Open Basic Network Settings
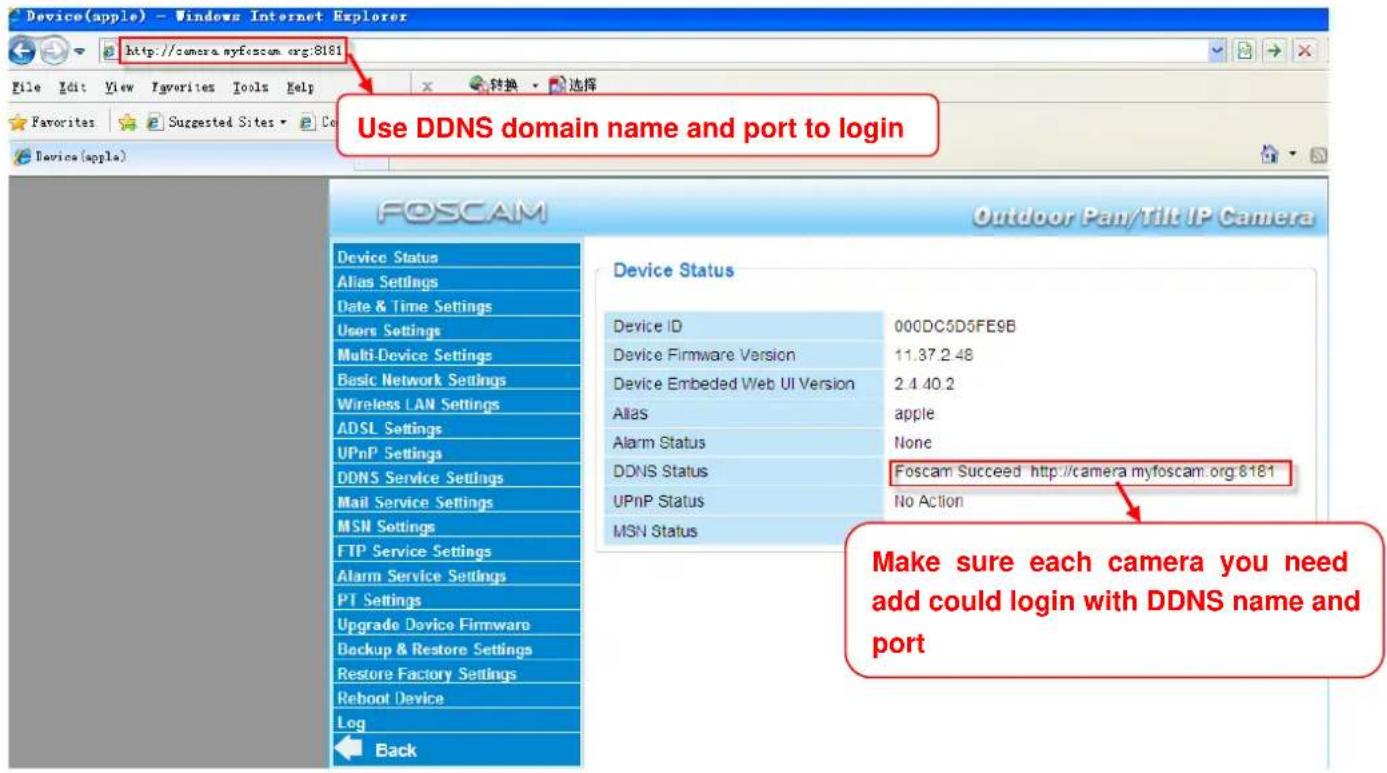Viewport: 1387px width, 773px height. [x=456, y=380]
